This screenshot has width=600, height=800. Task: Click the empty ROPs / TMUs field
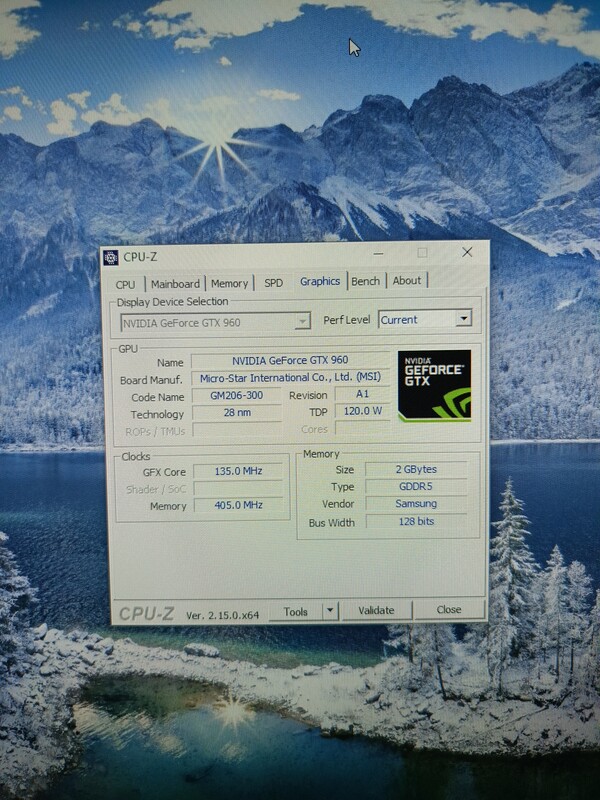tap(237, 430)
